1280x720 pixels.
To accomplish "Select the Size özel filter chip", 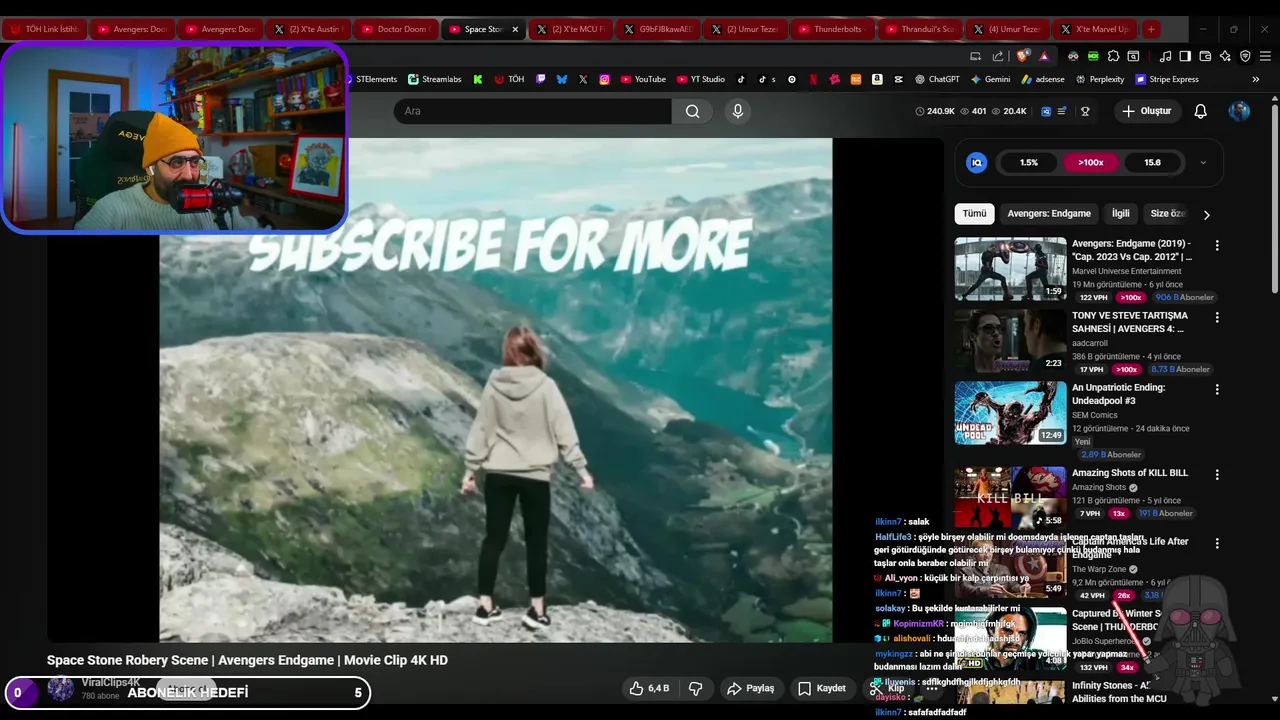I will point(1167,213).
